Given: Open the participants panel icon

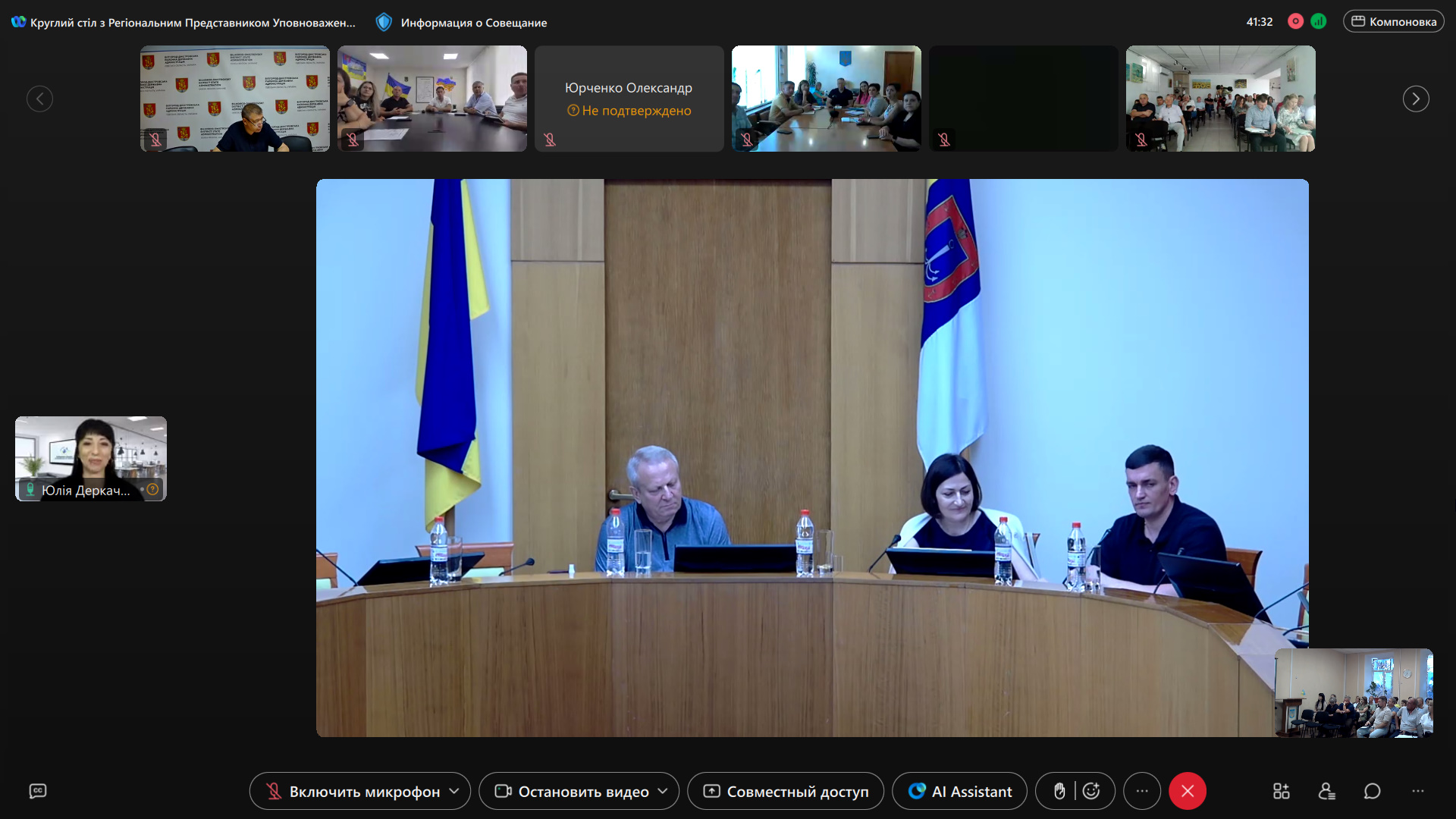Looking at the screenshot, I should [1326, 791].
